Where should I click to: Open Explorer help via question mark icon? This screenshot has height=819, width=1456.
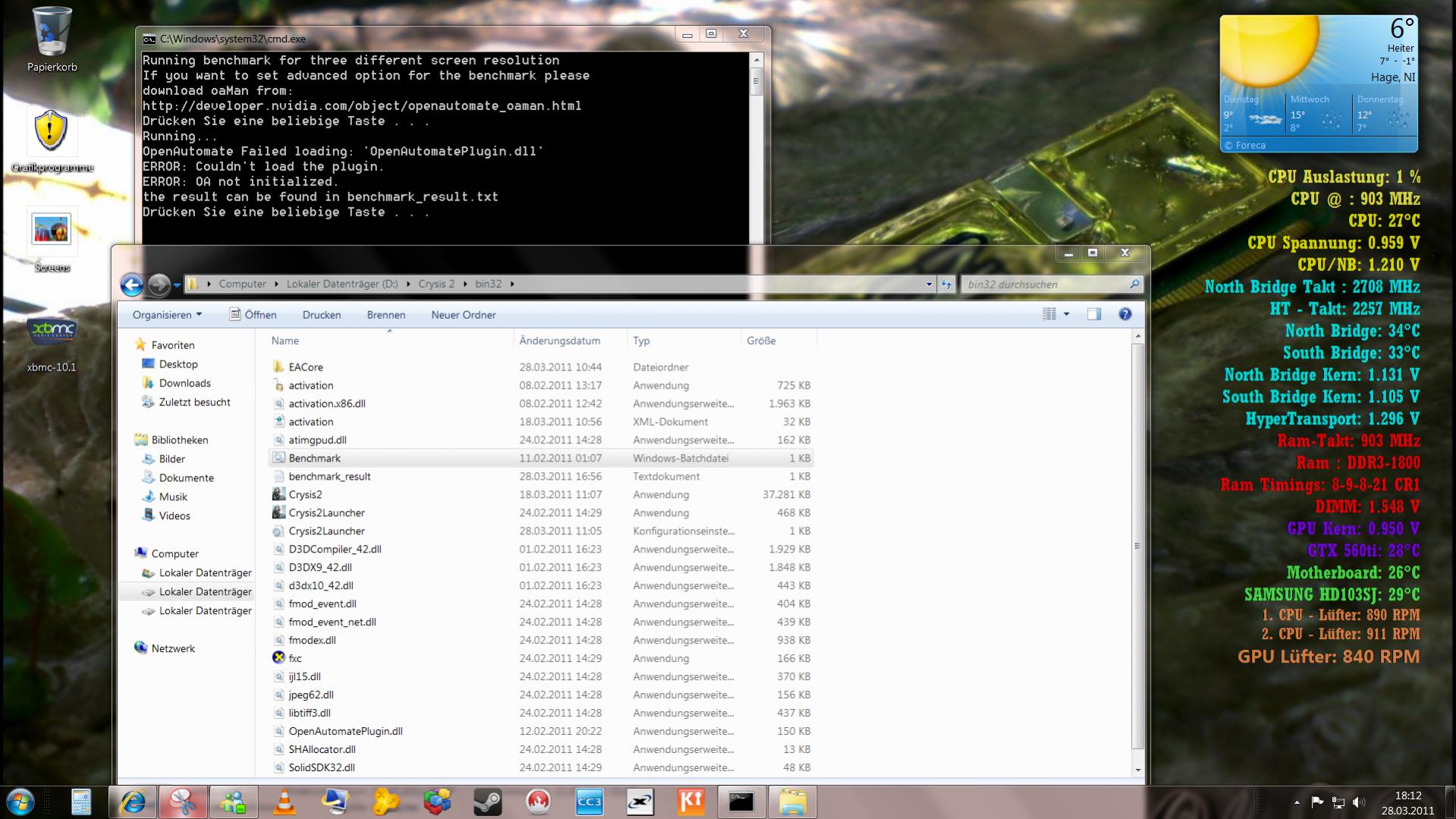[x=1125, y=314]
